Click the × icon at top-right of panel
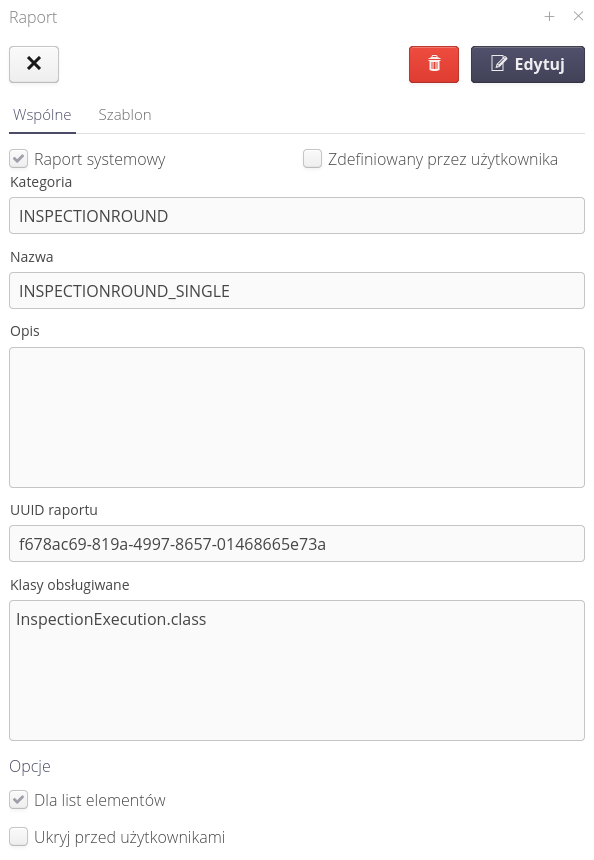594x860 pixels. [x=577, y=17]
